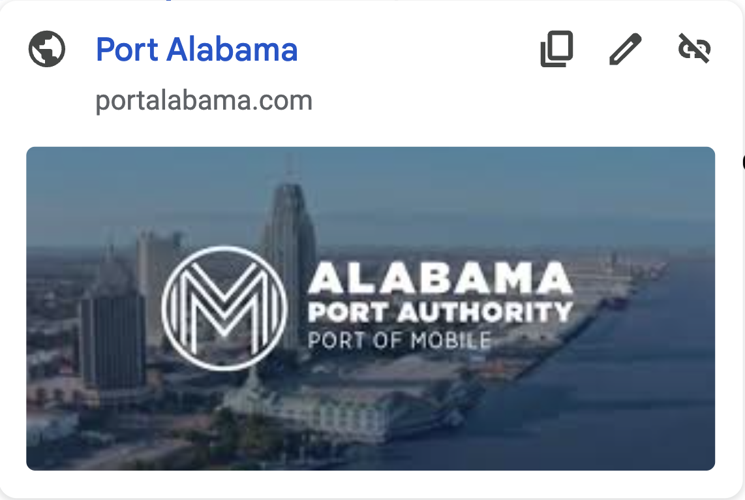Open the Alabama Port Authority preview image

[371, 308]
